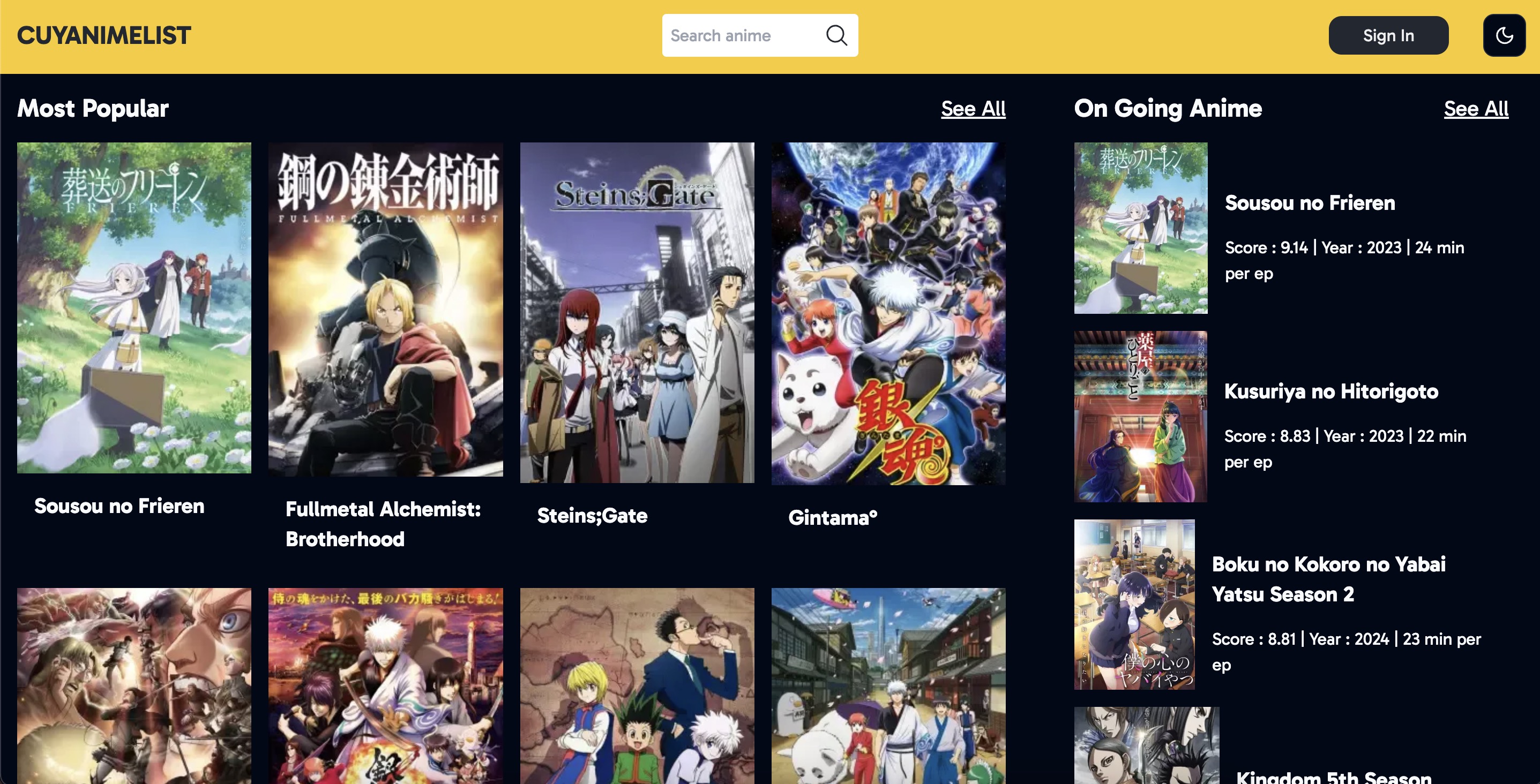The image size is (1540, 784).
Task: Click the Steins;Gate title text
Action: tap(593, 516)
